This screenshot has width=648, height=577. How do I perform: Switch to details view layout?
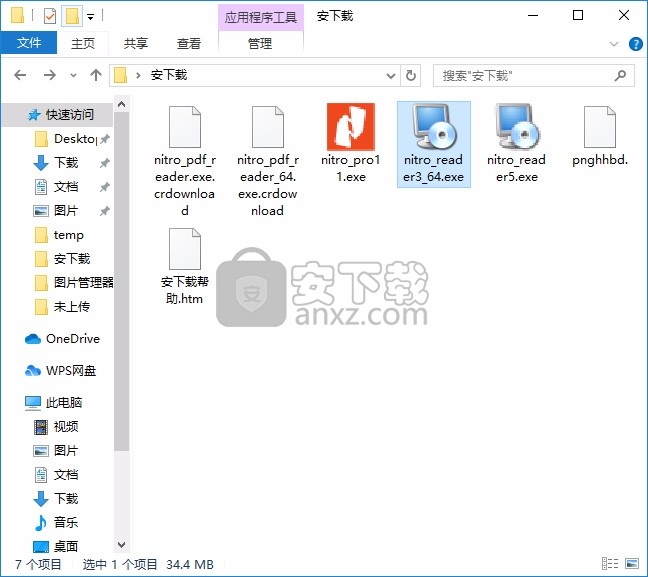point(610,564)
